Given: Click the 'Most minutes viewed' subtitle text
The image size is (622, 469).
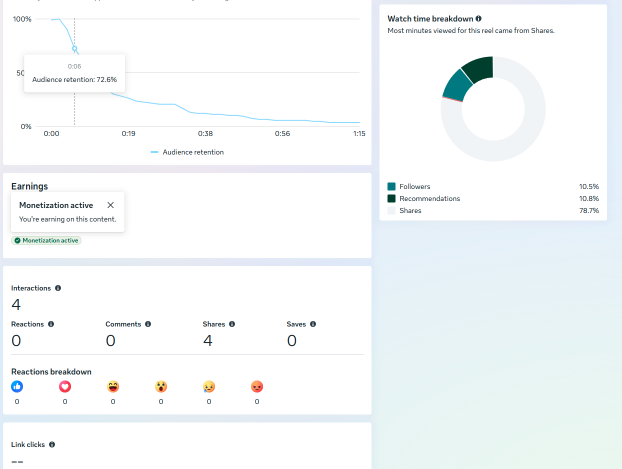Looking at the screenshot, I should coord(471,31).
